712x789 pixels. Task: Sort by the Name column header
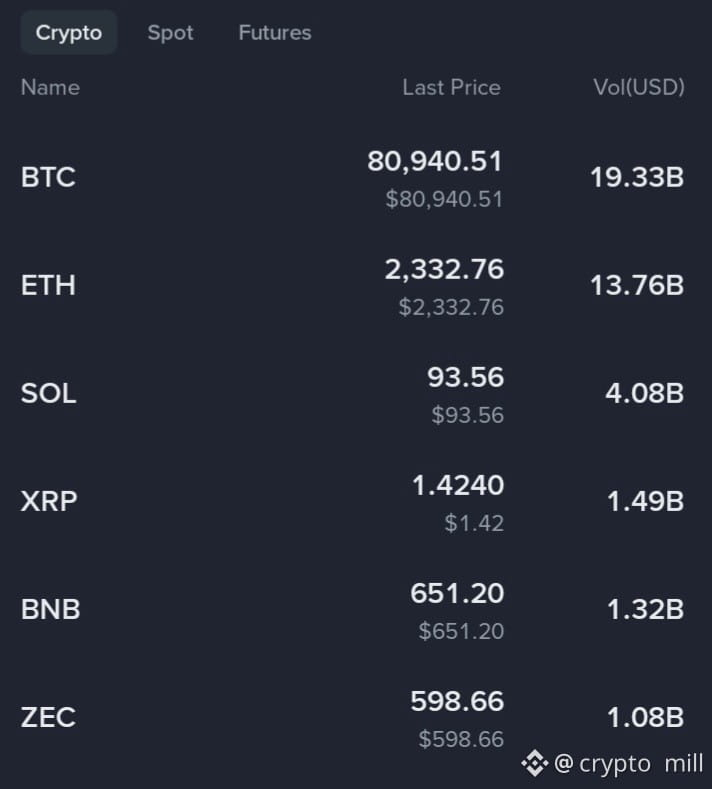[x=50, y=88]
